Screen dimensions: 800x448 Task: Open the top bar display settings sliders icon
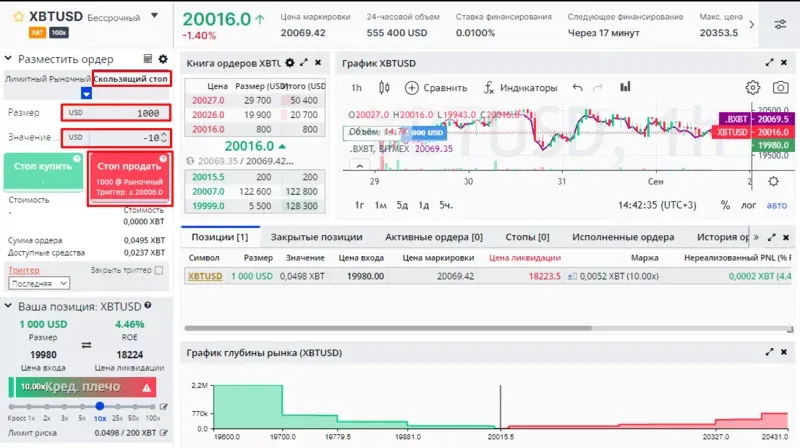[x=780, y=24]
